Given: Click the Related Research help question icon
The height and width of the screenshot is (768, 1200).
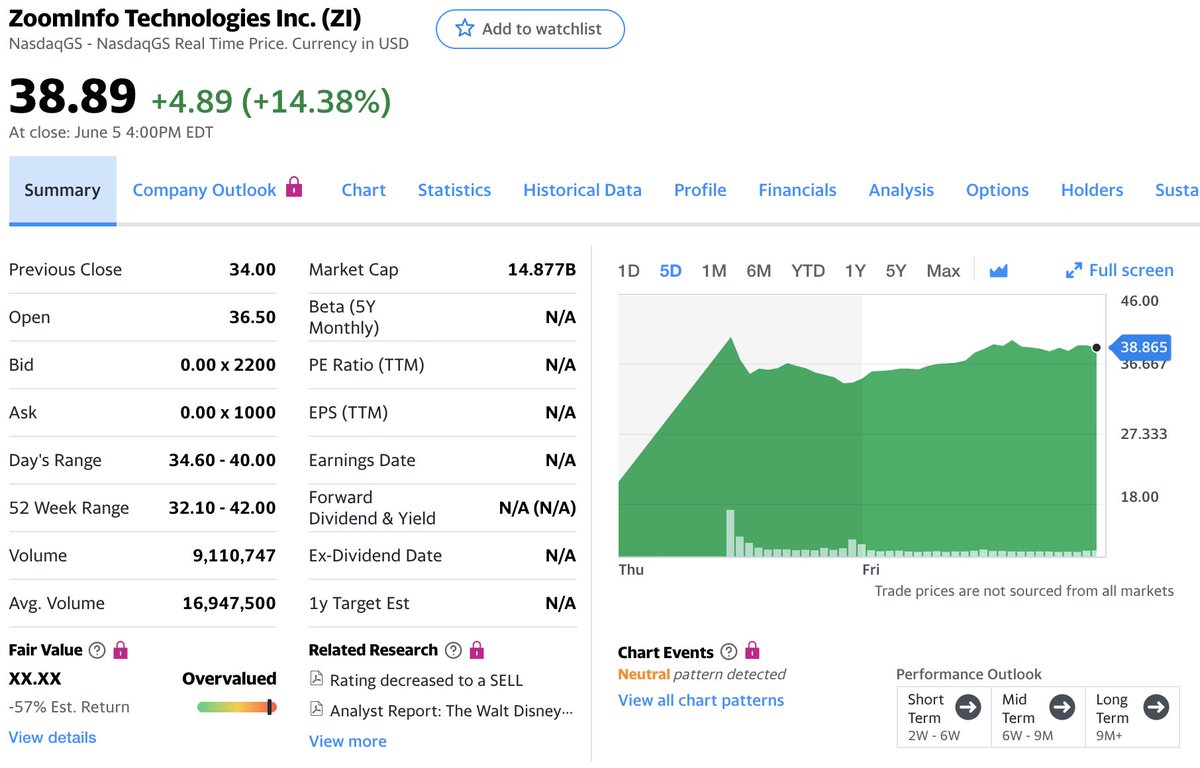Looking at the screenshot, I should pyautogui.click(x=453, y=650).
